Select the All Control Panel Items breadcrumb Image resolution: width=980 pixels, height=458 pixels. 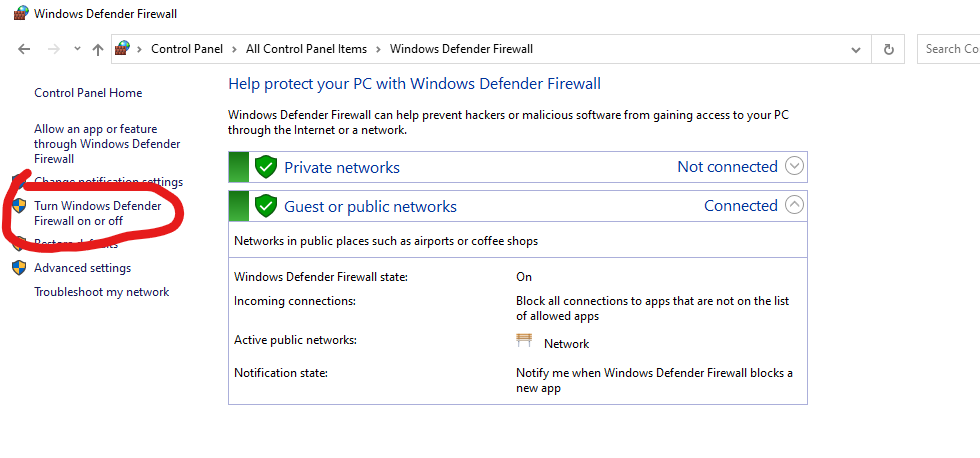pos(306,49)
